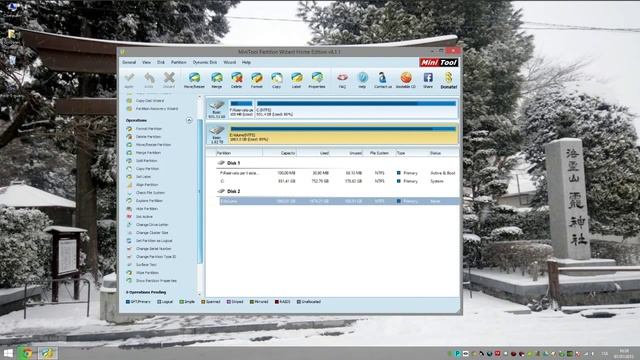Image resolution: width=640 pixels, height=360 pixels.
Task: Select the Move/Resize toolbar icon
Action: click(x=194, y=80)
